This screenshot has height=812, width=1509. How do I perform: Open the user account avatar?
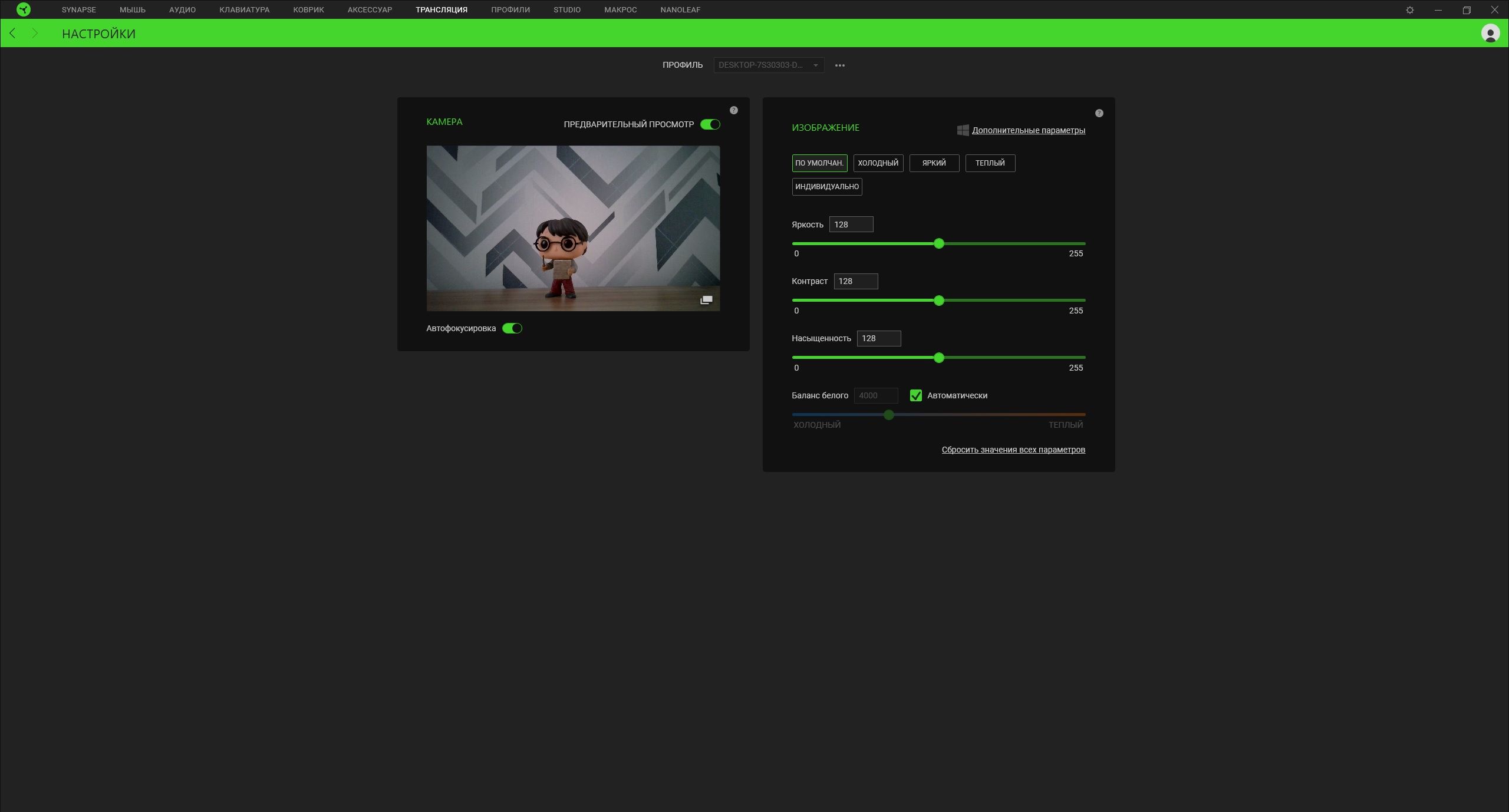click(x=1490, y=33)
